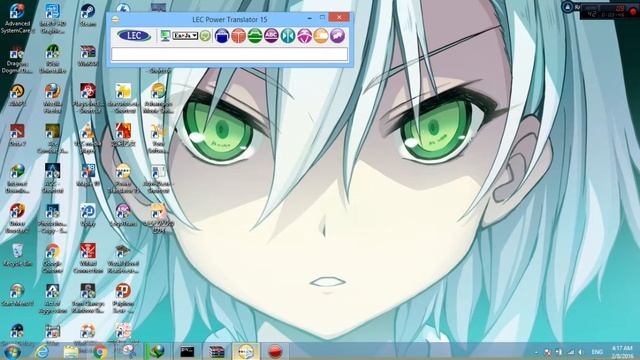The height and width of the screenshot is (360, 640).
Task: Click the purple ABC round toolbar icon
Action: [x=271, y=36]
